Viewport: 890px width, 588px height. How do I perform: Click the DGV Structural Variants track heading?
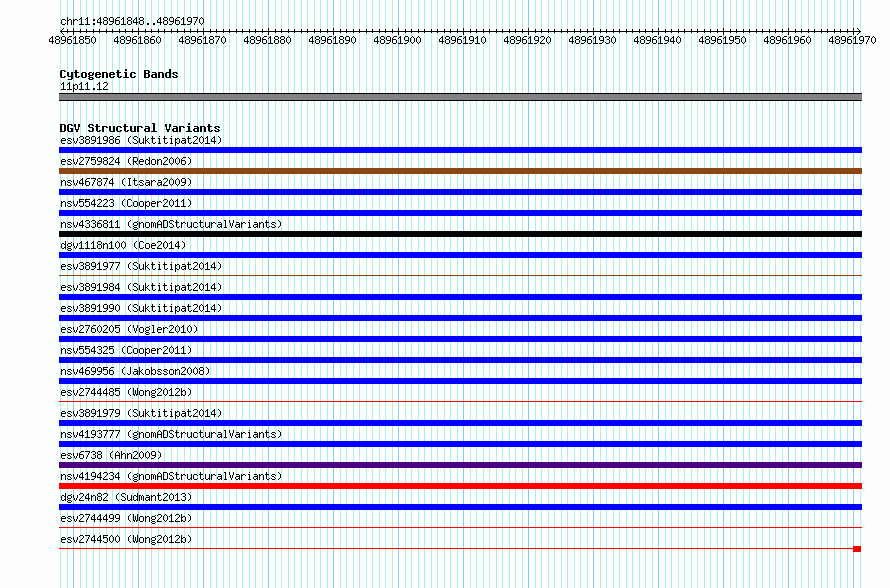pos(140,128)
